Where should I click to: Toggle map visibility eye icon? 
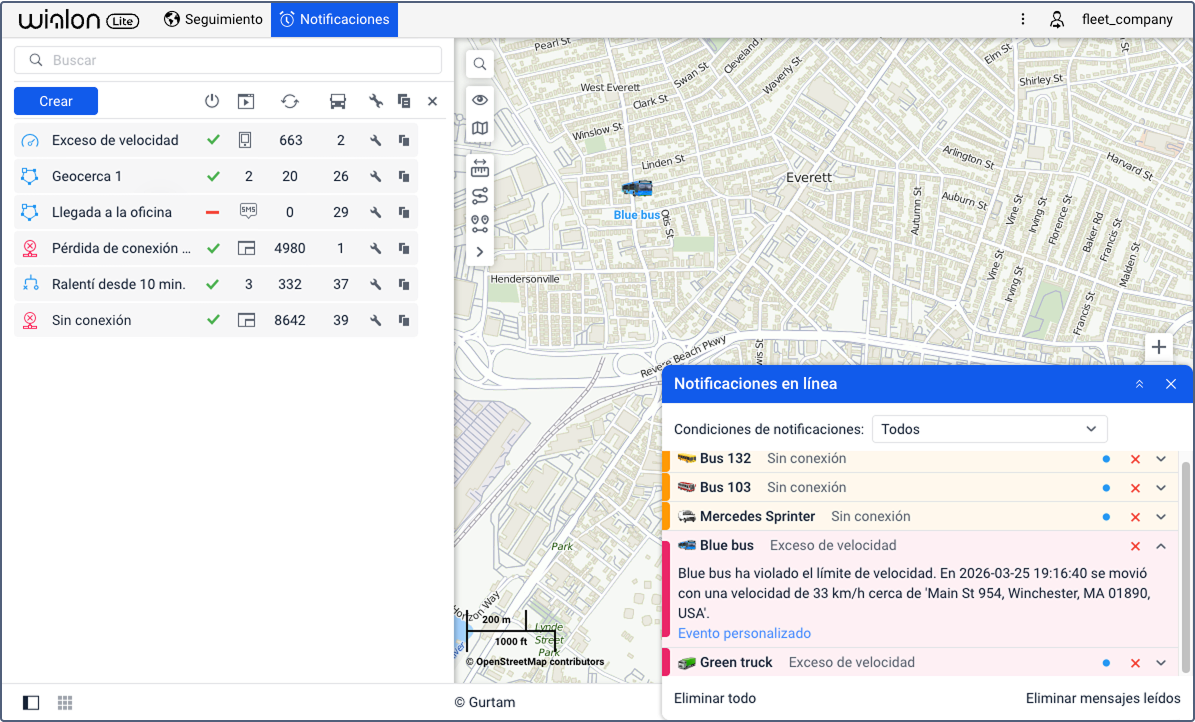tap(480, 99)
